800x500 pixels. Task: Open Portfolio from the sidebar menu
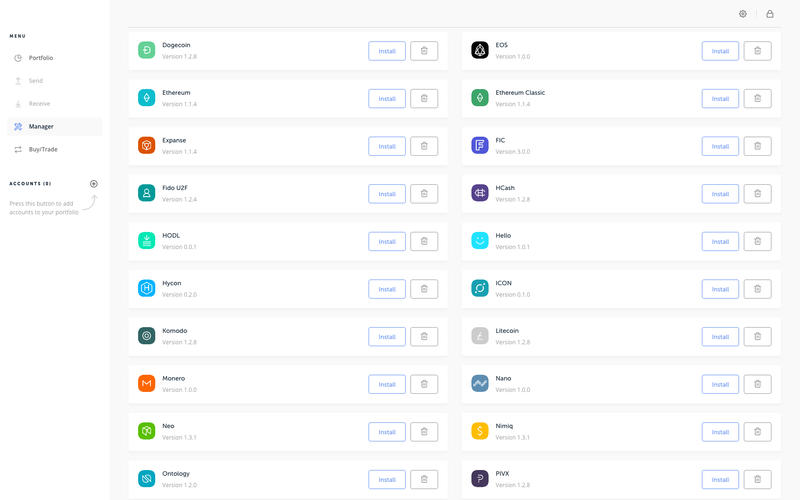41,58
